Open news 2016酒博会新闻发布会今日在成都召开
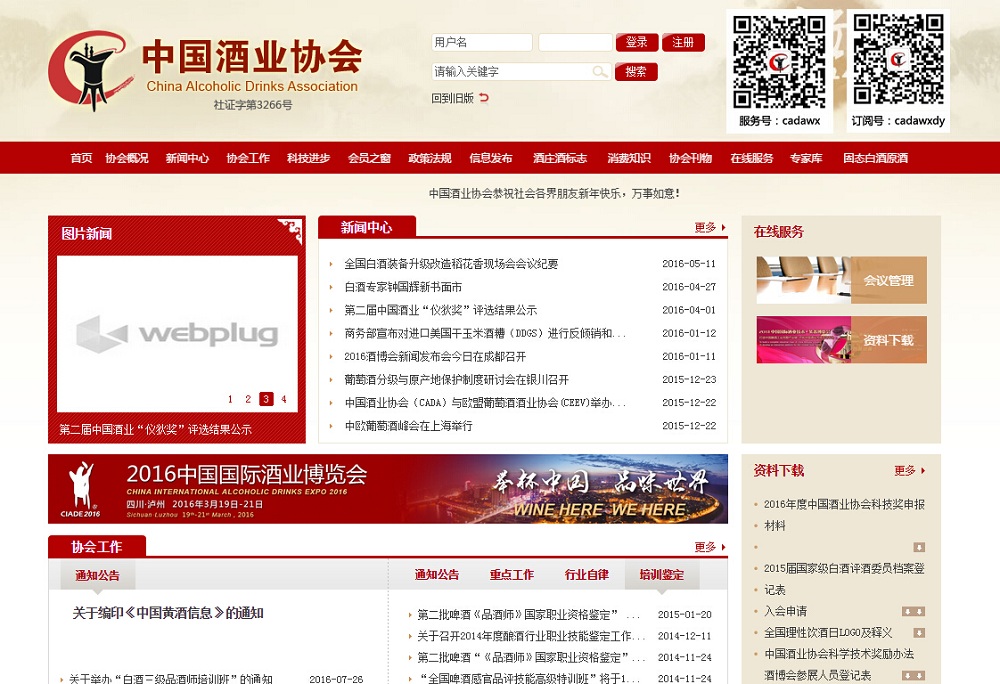Image resolution: width=1000 pixels, height=684 pixels. click(435, 356)
